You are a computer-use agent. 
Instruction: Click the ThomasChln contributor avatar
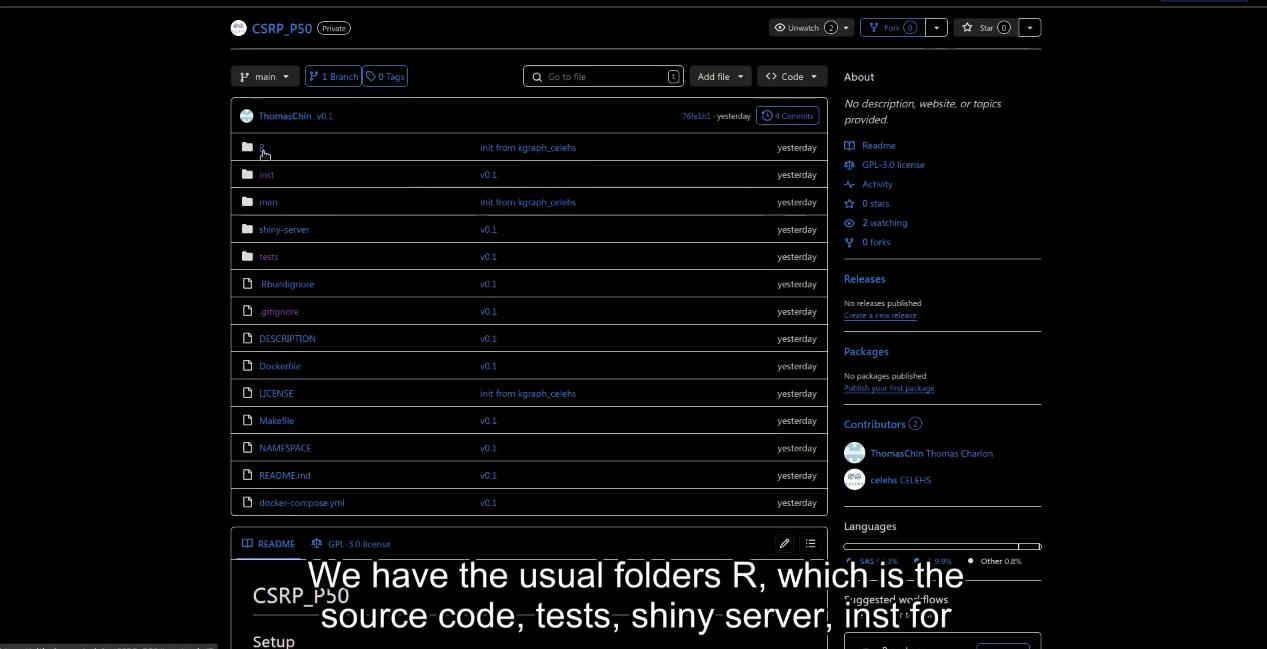click(x=854, y=453)
